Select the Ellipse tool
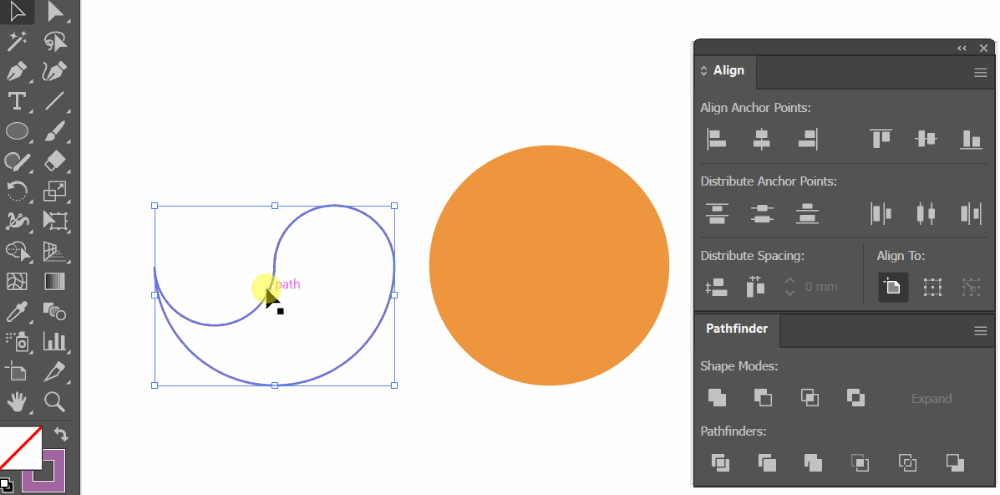The width and height of the screenshot is (1000, 495). pyautogui.click(x=17, y=131)
